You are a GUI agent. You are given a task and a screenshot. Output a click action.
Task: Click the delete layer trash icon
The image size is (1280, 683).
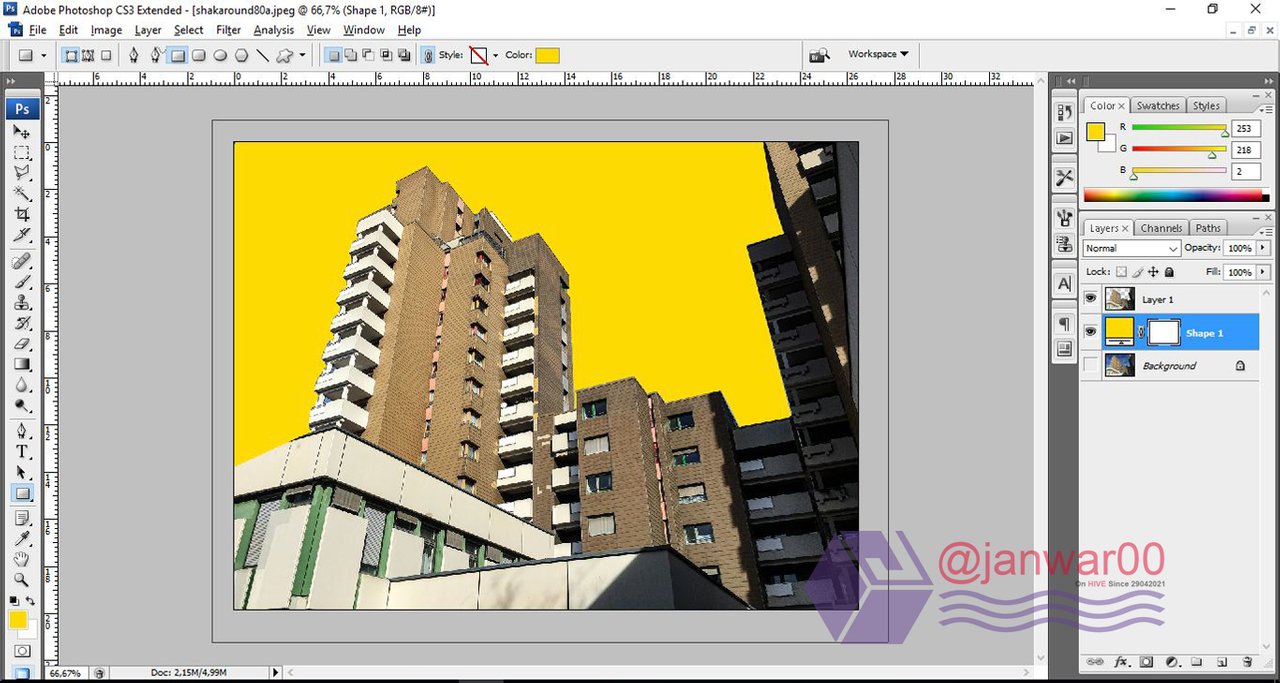1247,662
